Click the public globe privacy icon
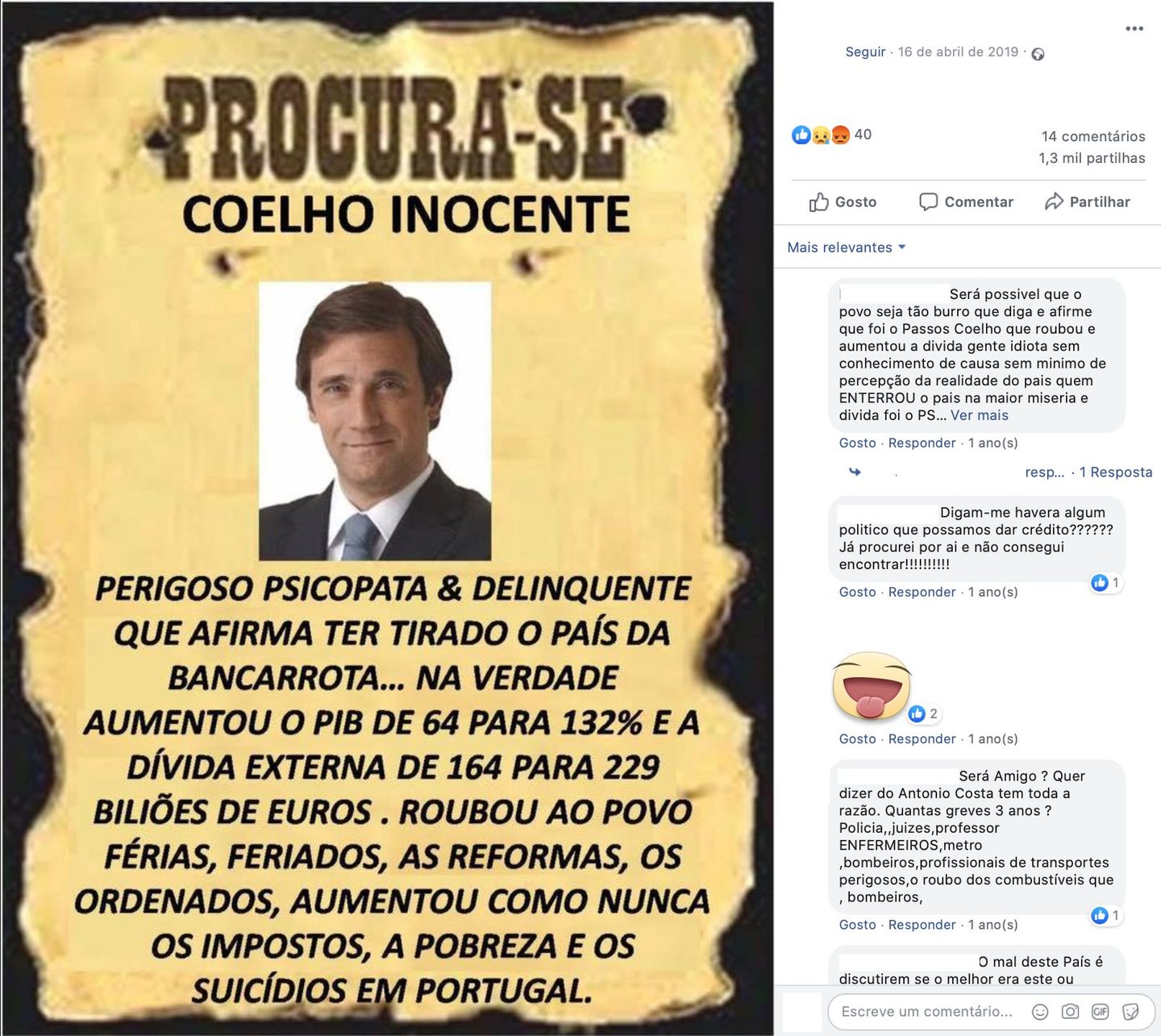1161x1036 pixels. point(1038,53)
